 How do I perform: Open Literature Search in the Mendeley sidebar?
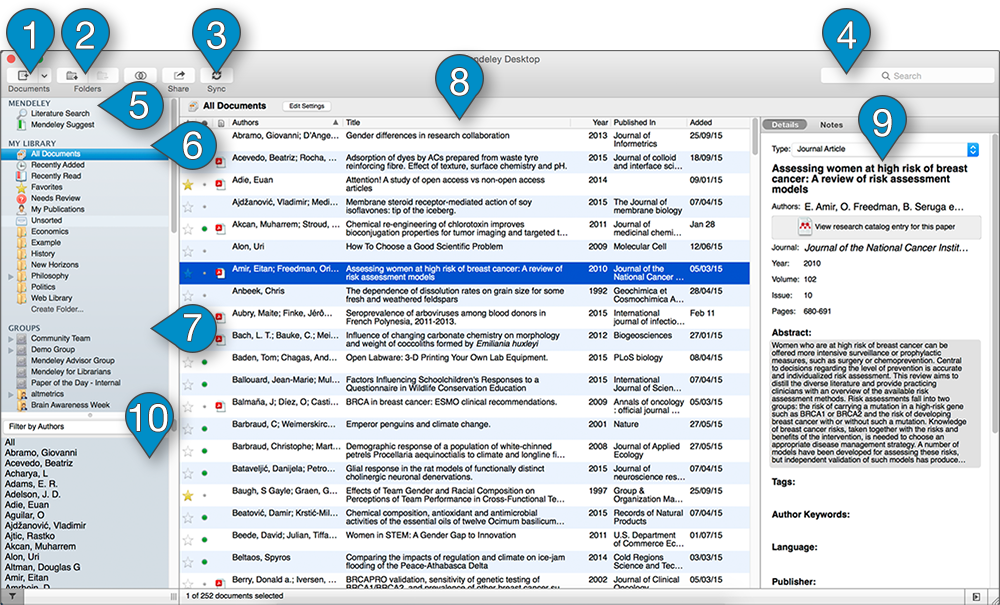(60, 112)
